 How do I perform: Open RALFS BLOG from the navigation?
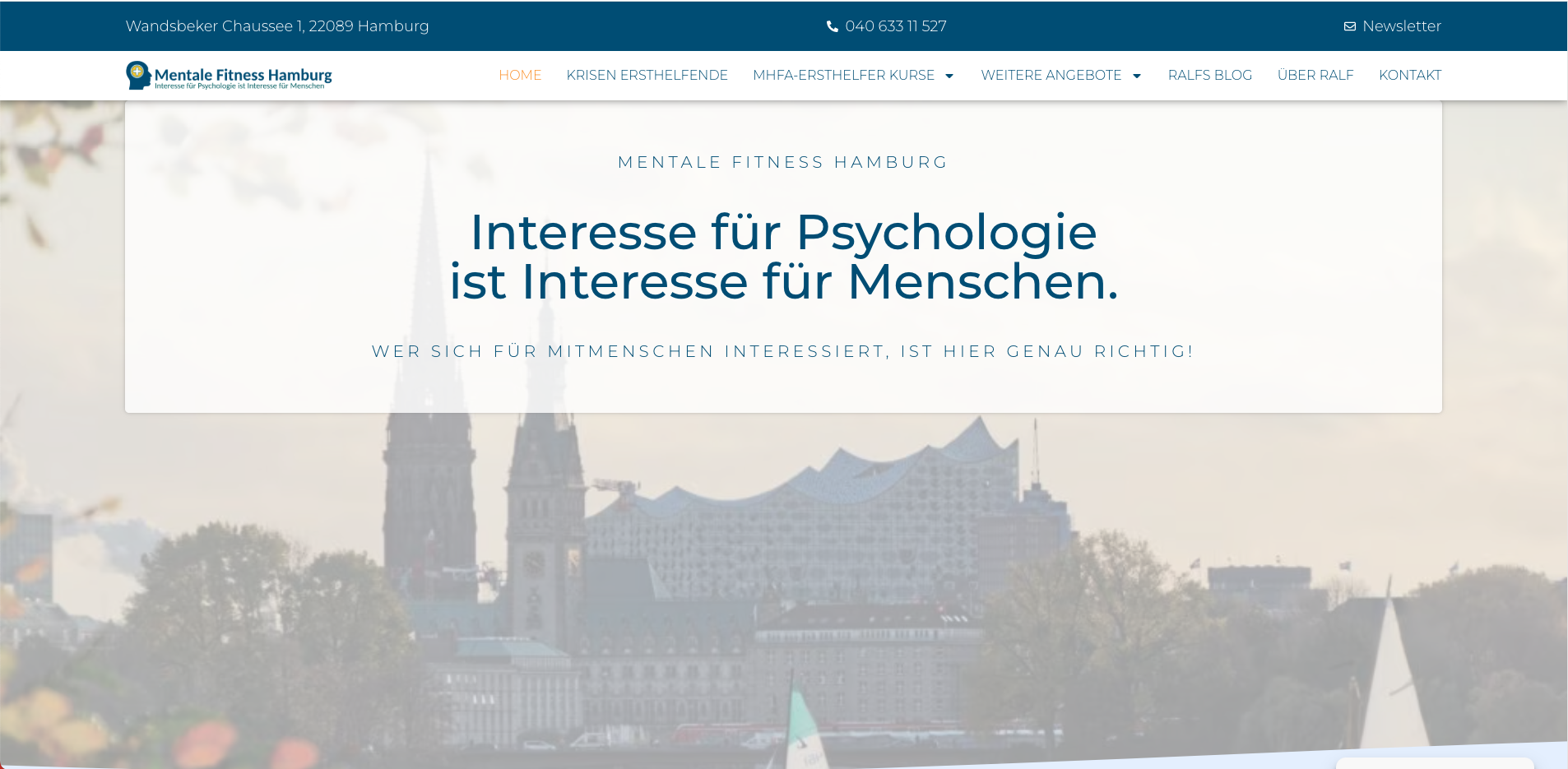(x=1210, y=75)
